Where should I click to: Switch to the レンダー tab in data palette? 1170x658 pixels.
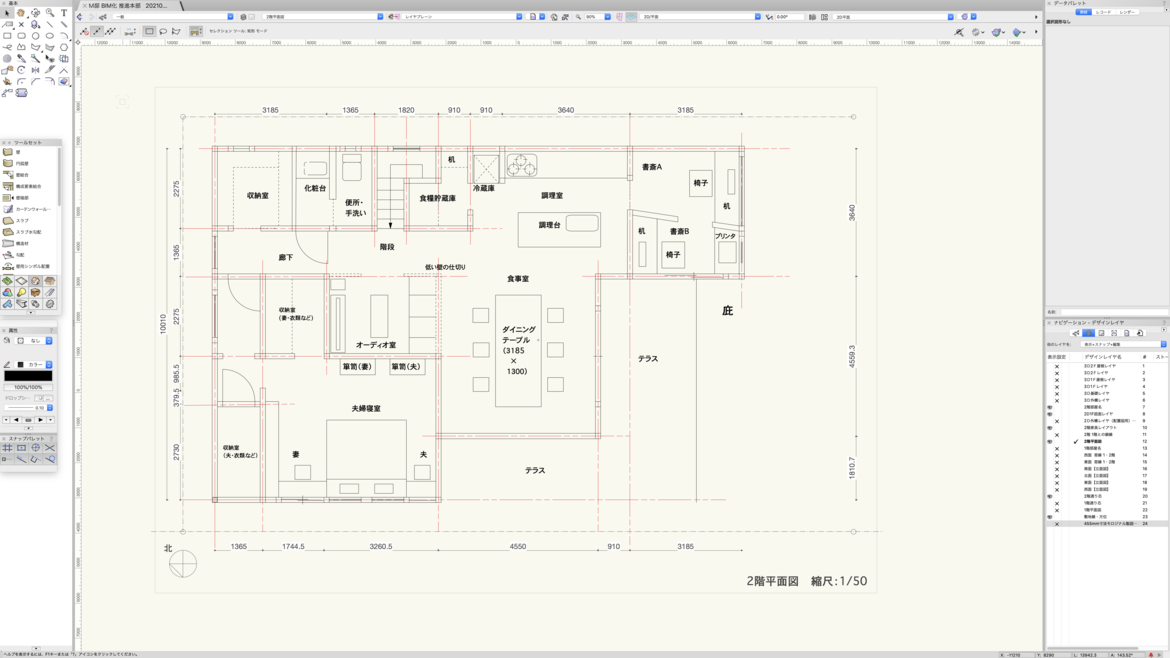point(1127,12)
